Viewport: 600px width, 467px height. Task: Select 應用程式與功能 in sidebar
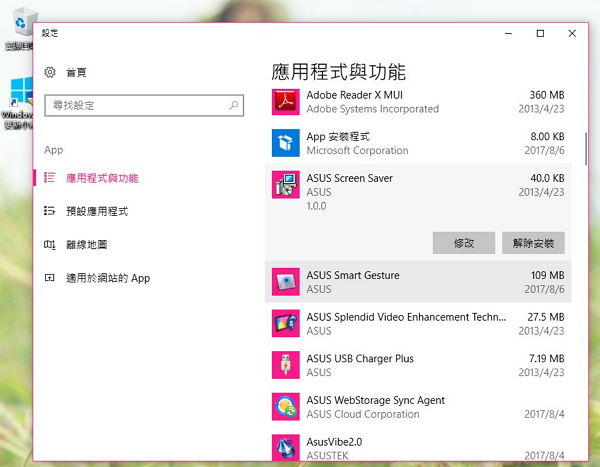pos(102,178)
